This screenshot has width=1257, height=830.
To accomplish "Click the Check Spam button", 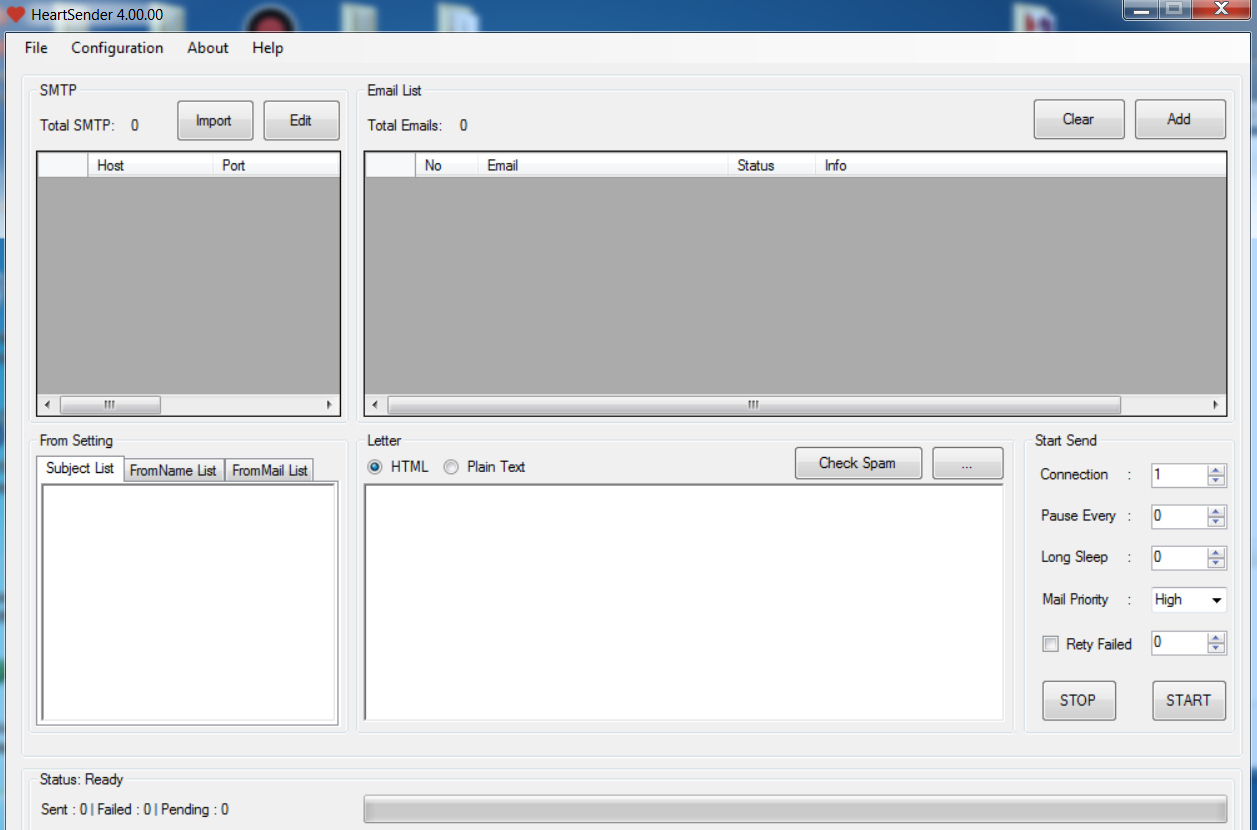I will click(x=857, y=463).
